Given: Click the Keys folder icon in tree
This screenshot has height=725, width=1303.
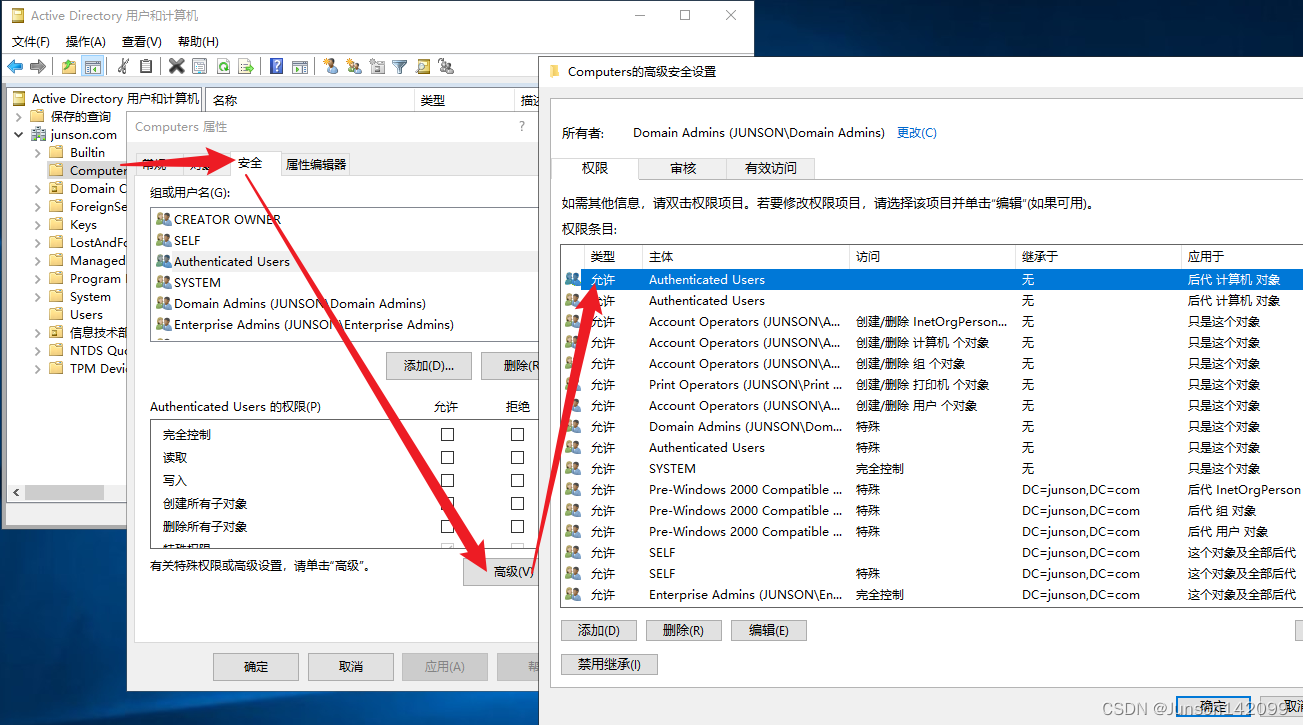Looking at the screenshot, I should (56, 224).
